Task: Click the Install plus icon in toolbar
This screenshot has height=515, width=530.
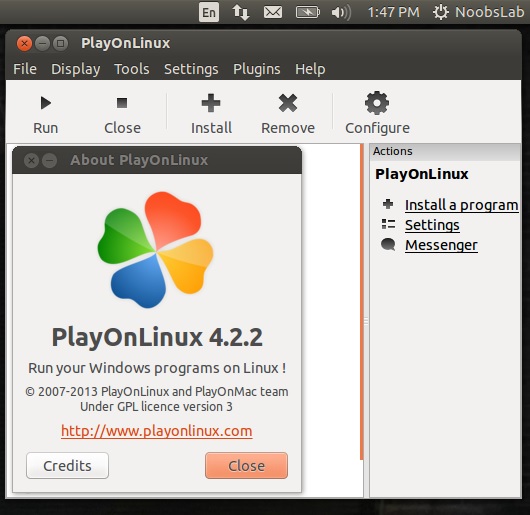Action: 211,103
